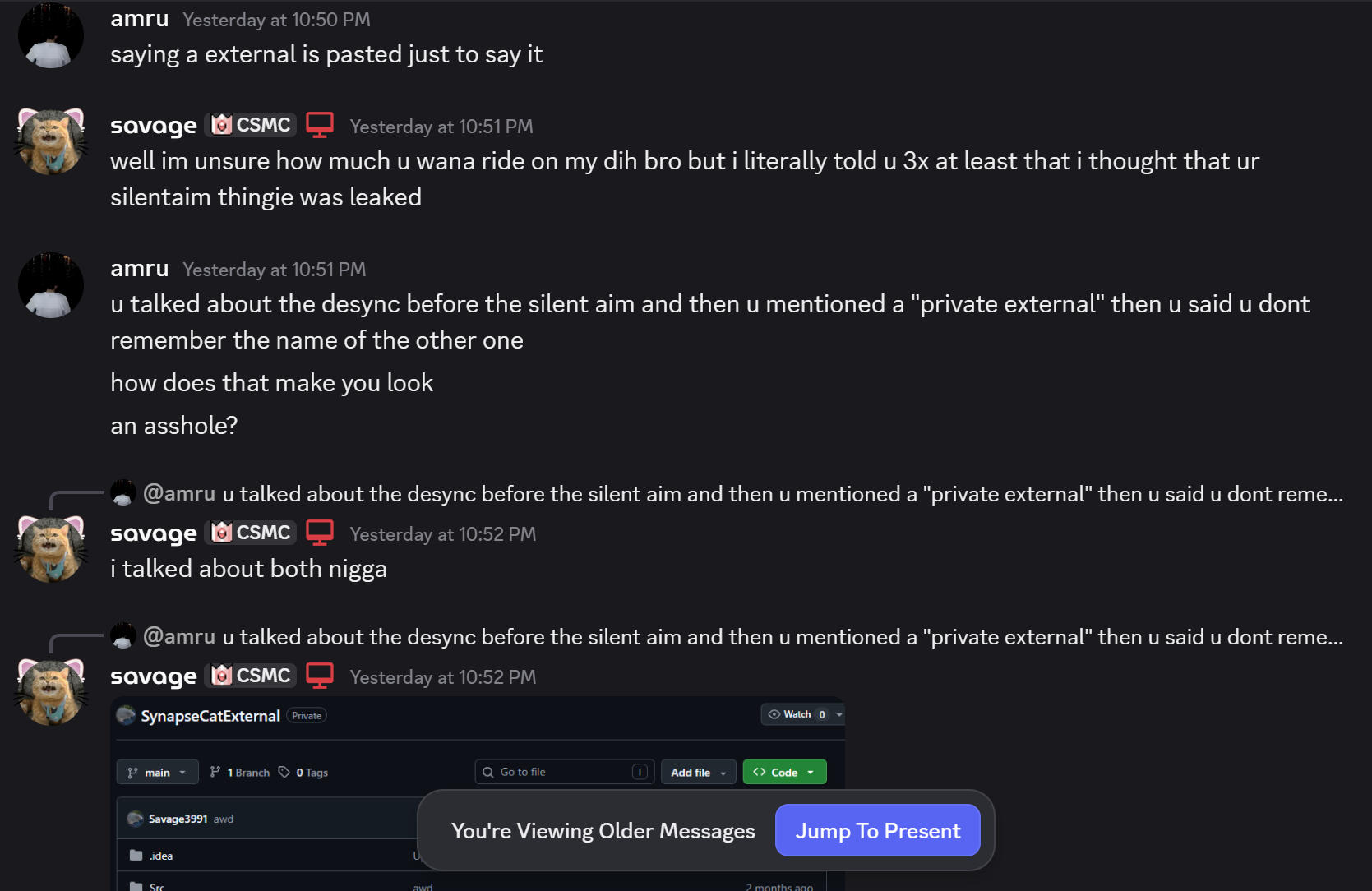Open amru's avatar on the 10:50 PM message
This screenshot has height=891, width=1372.
click(51, 35)
